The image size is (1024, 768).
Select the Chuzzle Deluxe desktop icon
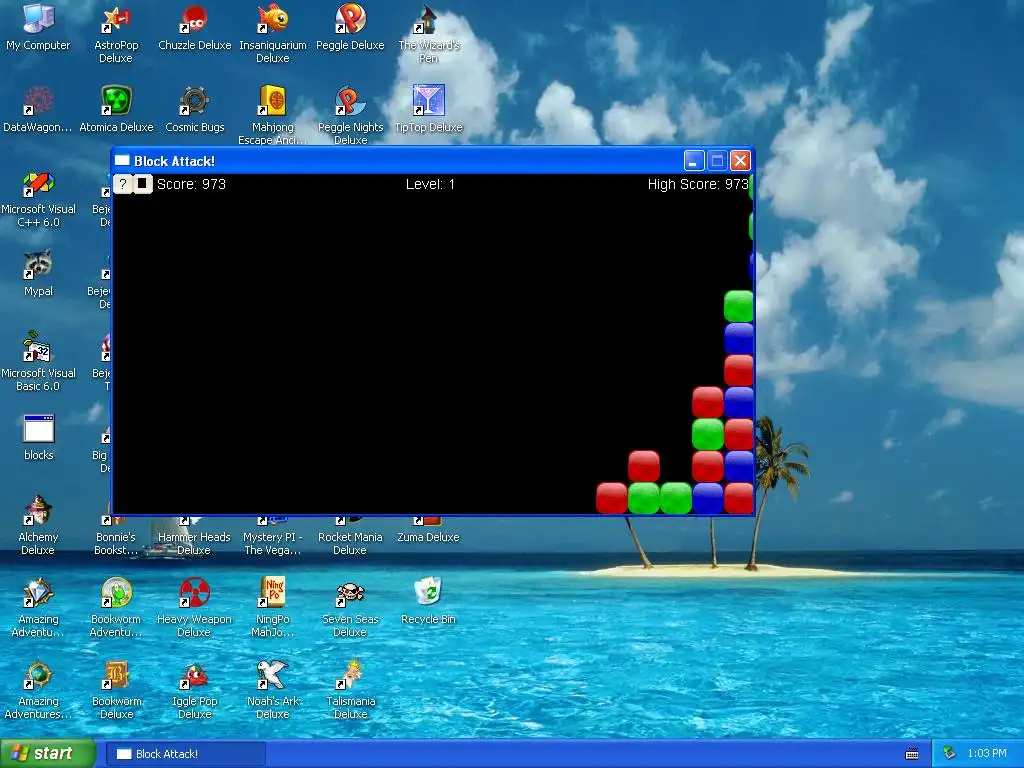coord(195,28)
